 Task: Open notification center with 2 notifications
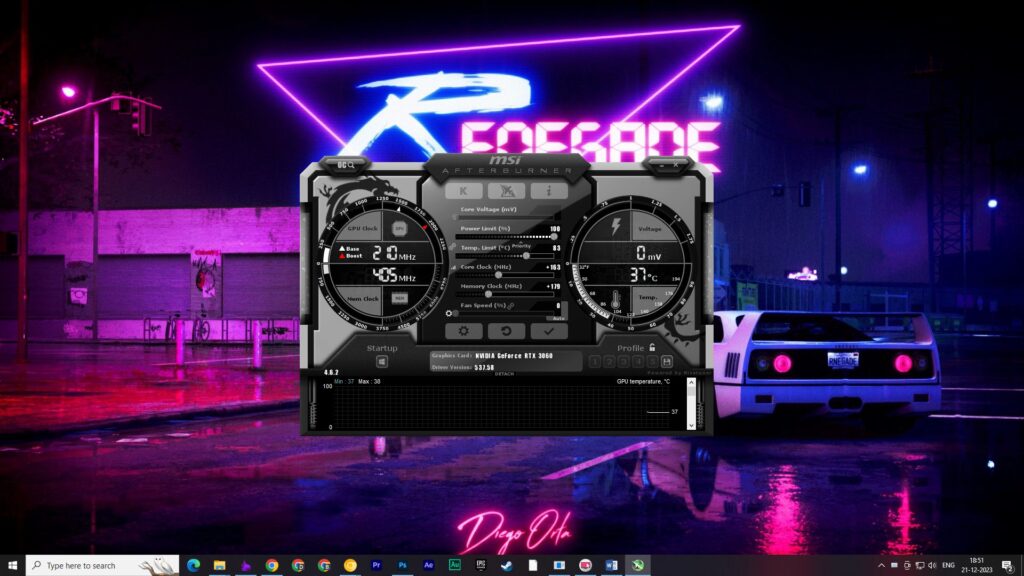[1008, 566]
